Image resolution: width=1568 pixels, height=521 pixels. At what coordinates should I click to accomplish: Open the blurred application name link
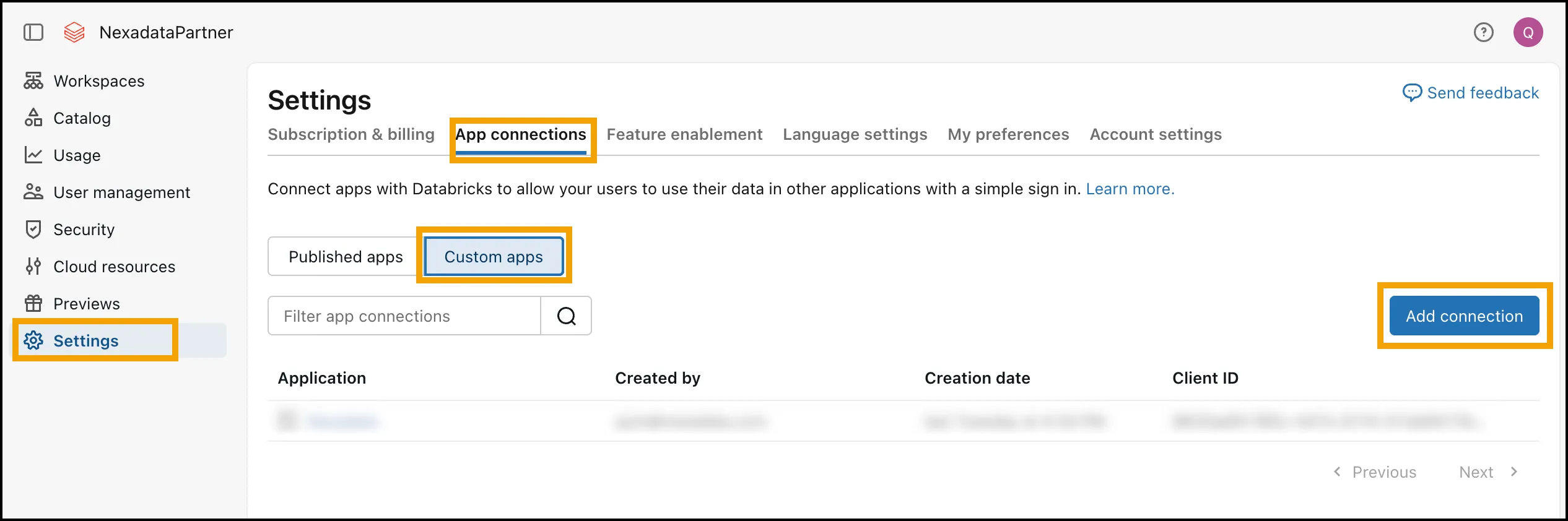tap(342, 421)
